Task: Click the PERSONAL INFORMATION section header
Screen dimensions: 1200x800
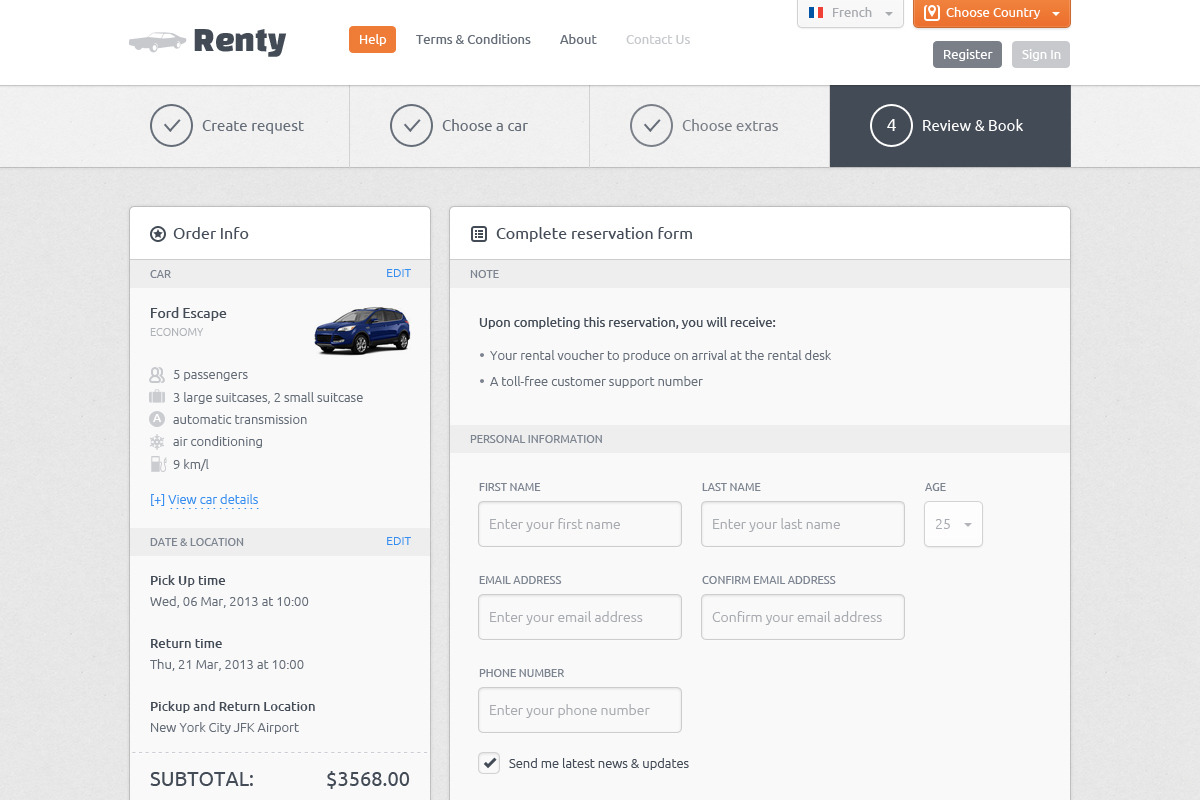Action: click(536, 439)
